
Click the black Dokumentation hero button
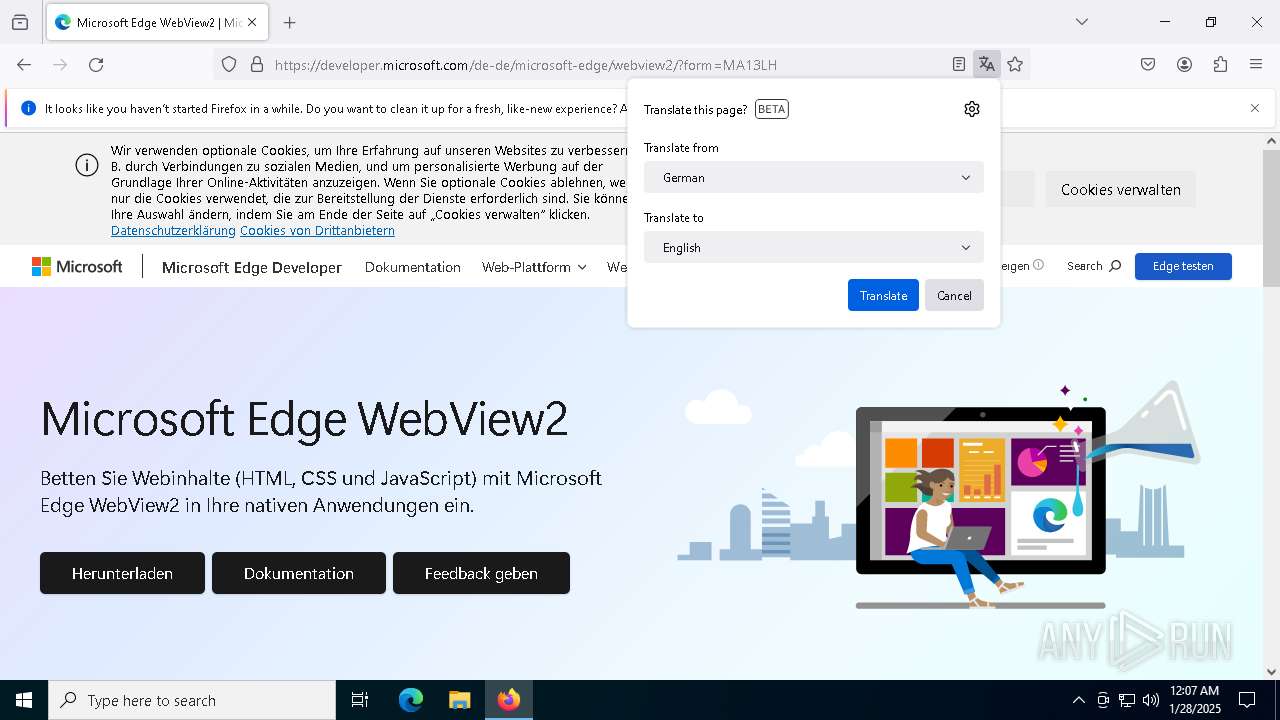tap(299, 573)
